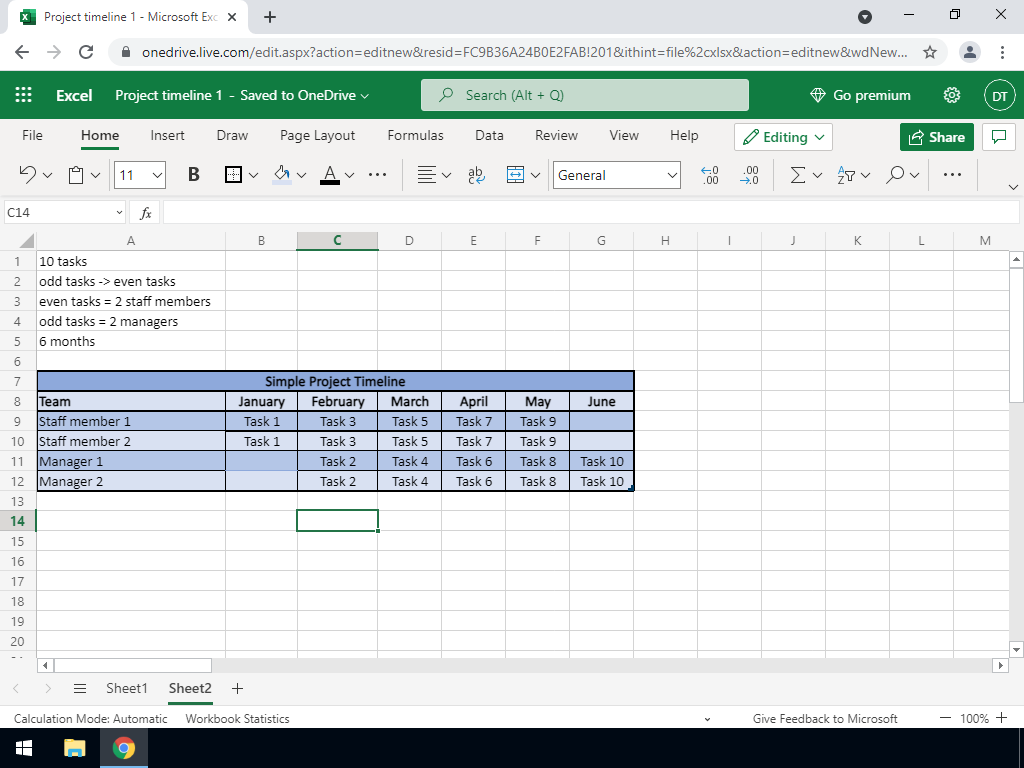This screenshot has width=1024, height=768.
Task: Bookmark this page with star icon
Action: point(930,52)
